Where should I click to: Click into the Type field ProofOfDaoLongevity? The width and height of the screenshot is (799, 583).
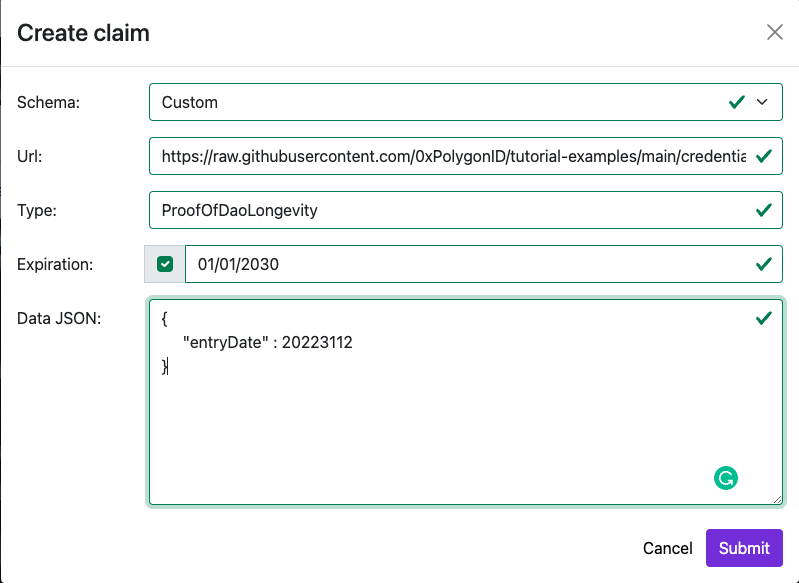tap(465, 210)
